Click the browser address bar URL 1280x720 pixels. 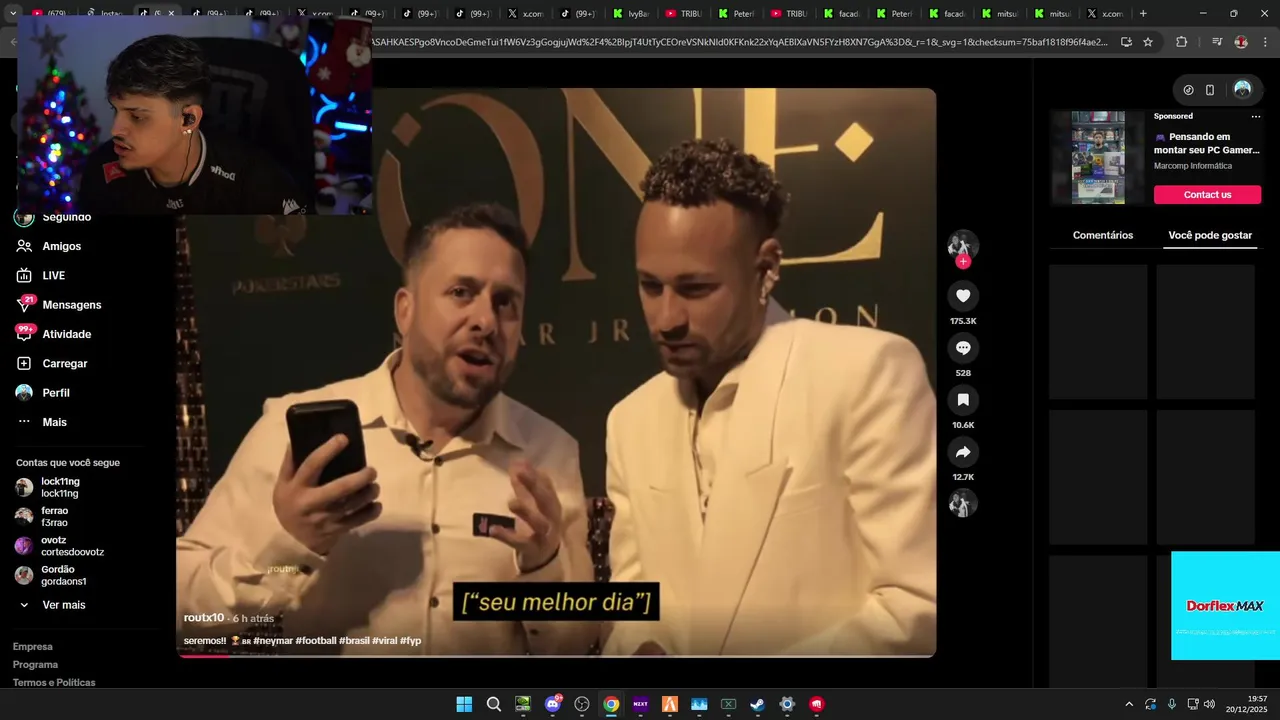click(740, 42)
